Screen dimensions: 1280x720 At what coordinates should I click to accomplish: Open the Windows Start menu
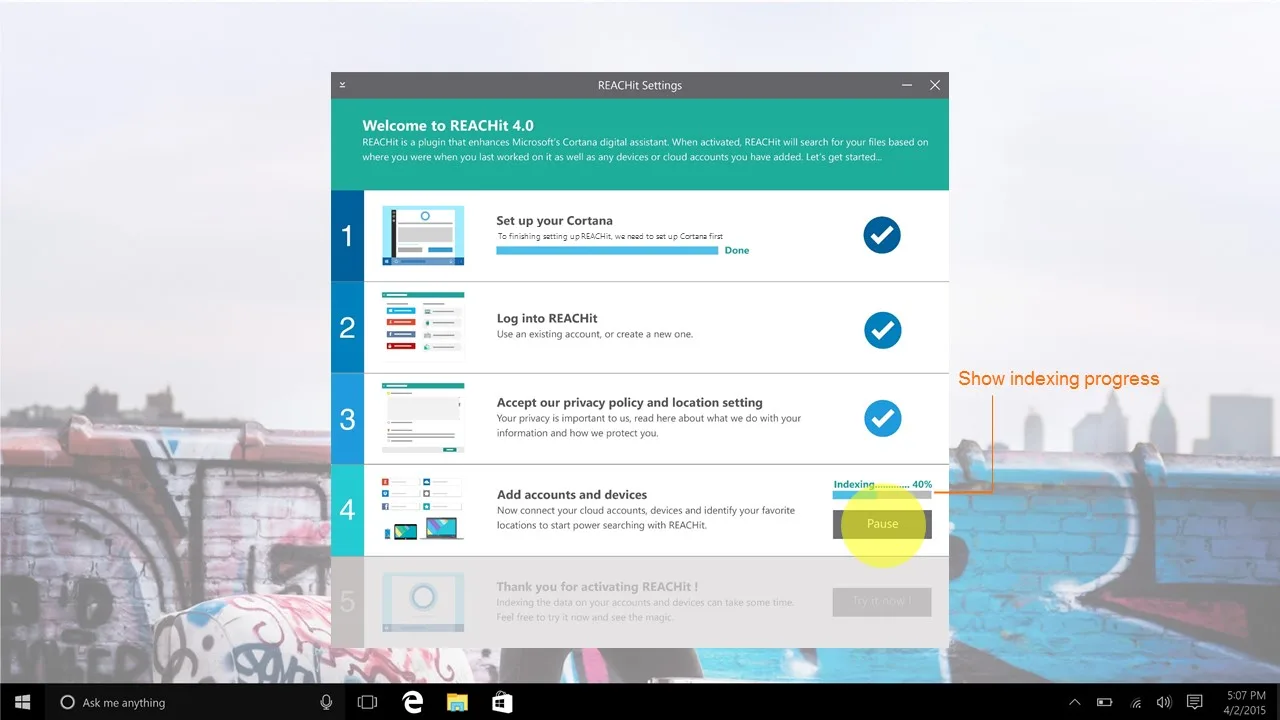click(22, 702)
